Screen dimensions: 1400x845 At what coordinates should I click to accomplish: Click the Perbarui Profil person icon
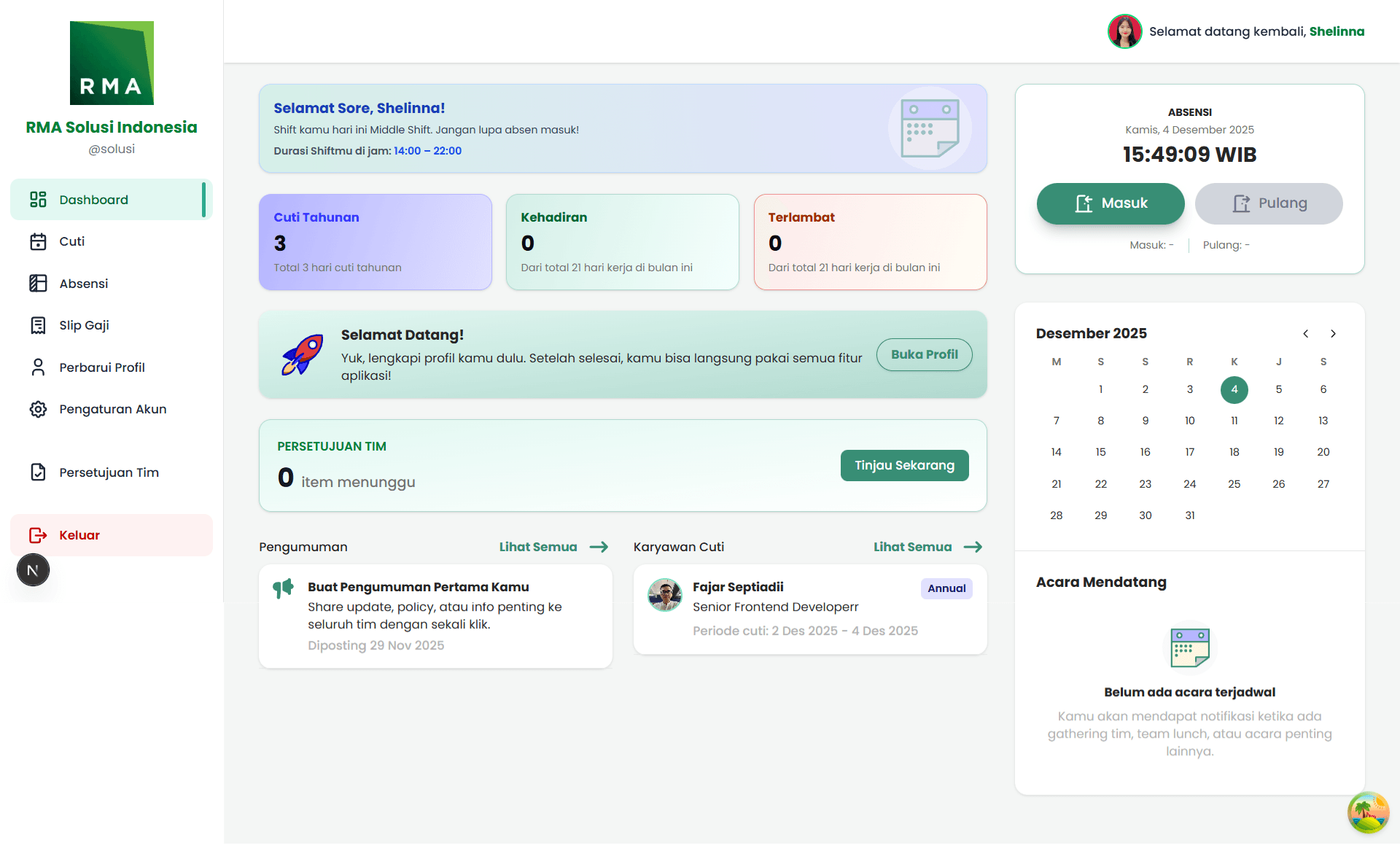(39, 367)
